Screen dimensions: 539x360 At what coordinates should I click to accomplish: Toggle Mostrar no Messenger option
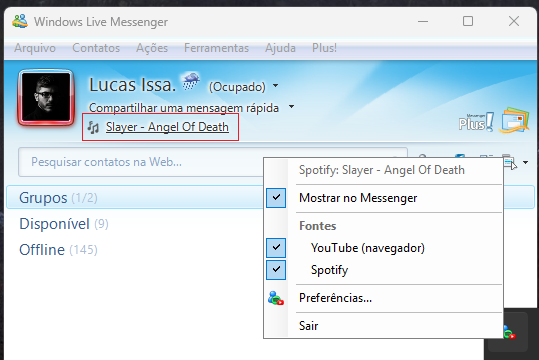pyautogui.click(x=383, y=198)
